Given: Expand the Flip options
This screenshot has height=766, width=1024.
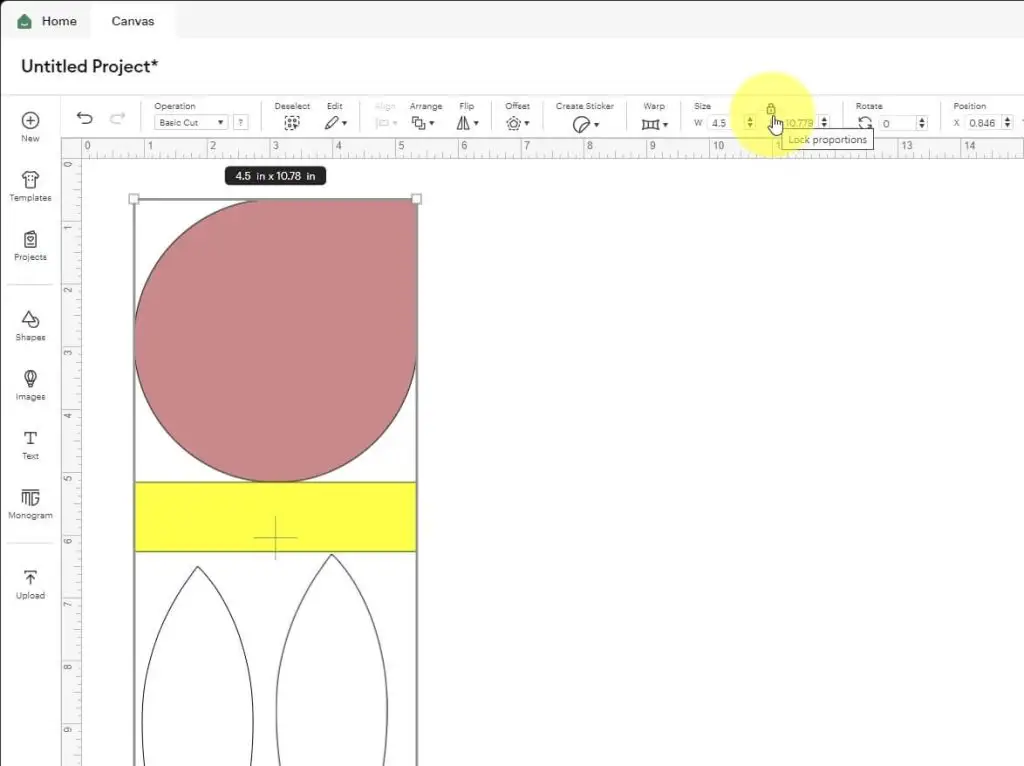Looking at the screenshot, I should (468, 123).
